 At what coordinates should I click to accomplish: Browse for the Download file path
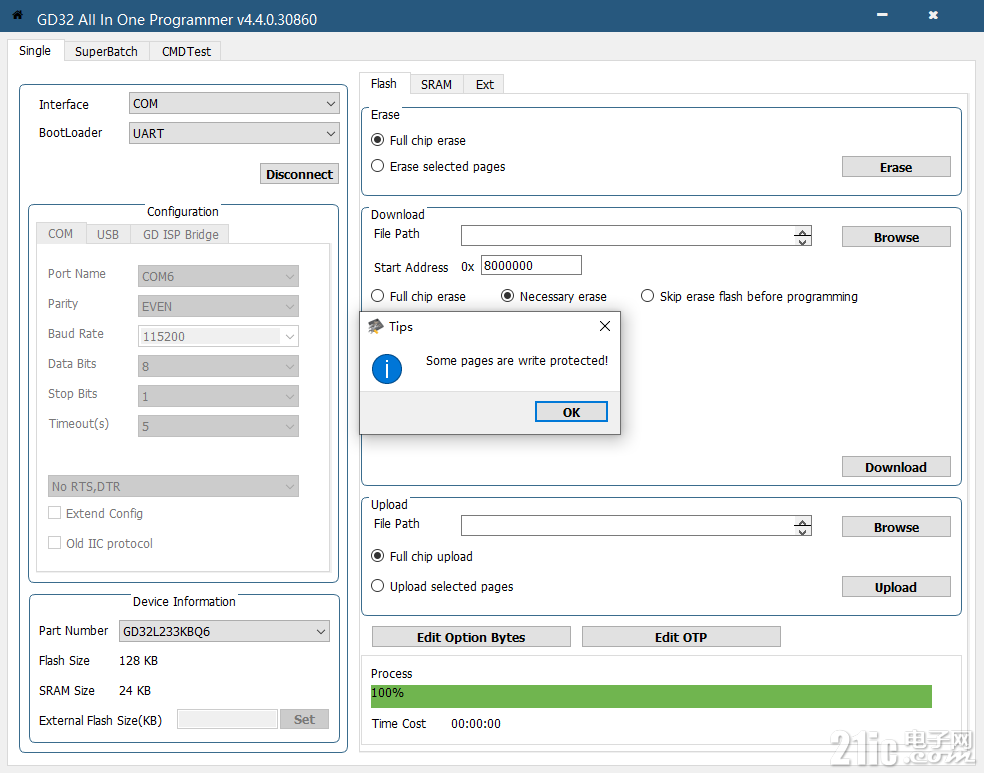pyautogui.click(x=896, y=237)
